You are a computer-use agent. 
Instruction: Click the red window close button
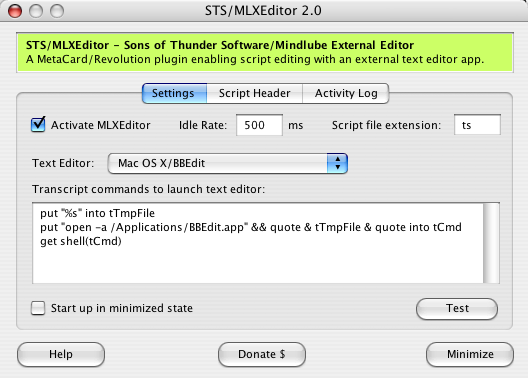(x=15, y=11)
